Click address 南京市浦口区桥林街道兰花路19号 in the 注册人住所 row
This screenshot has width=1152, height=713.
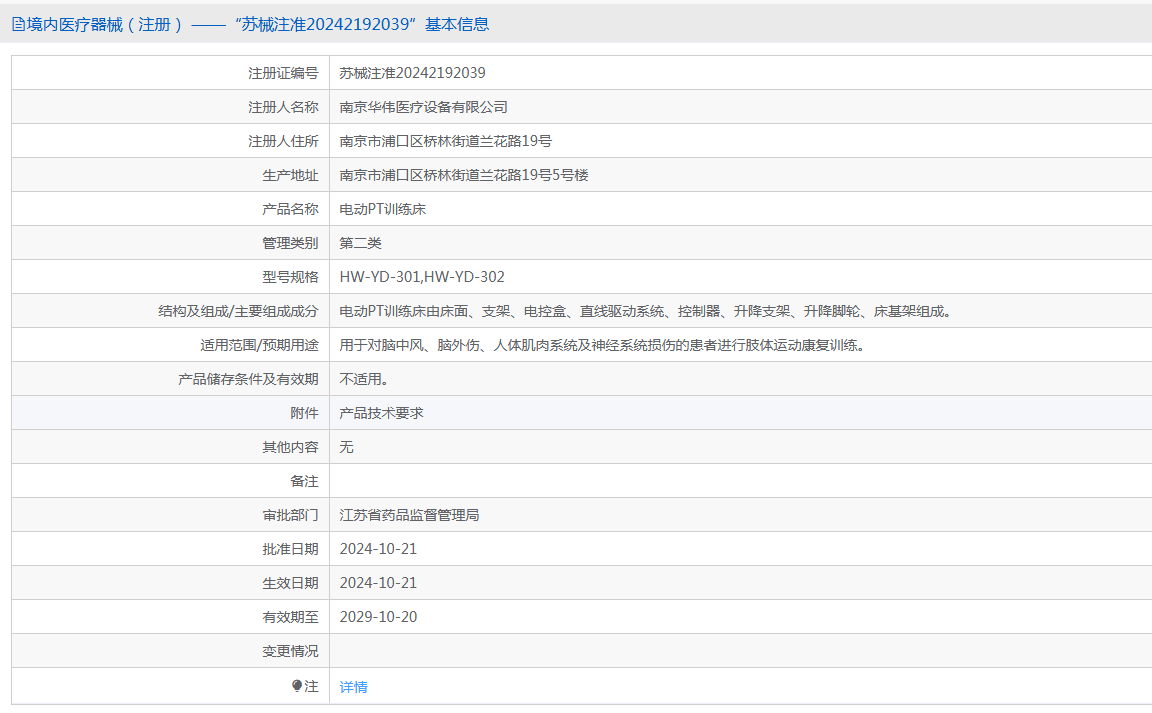coord(445,141)
